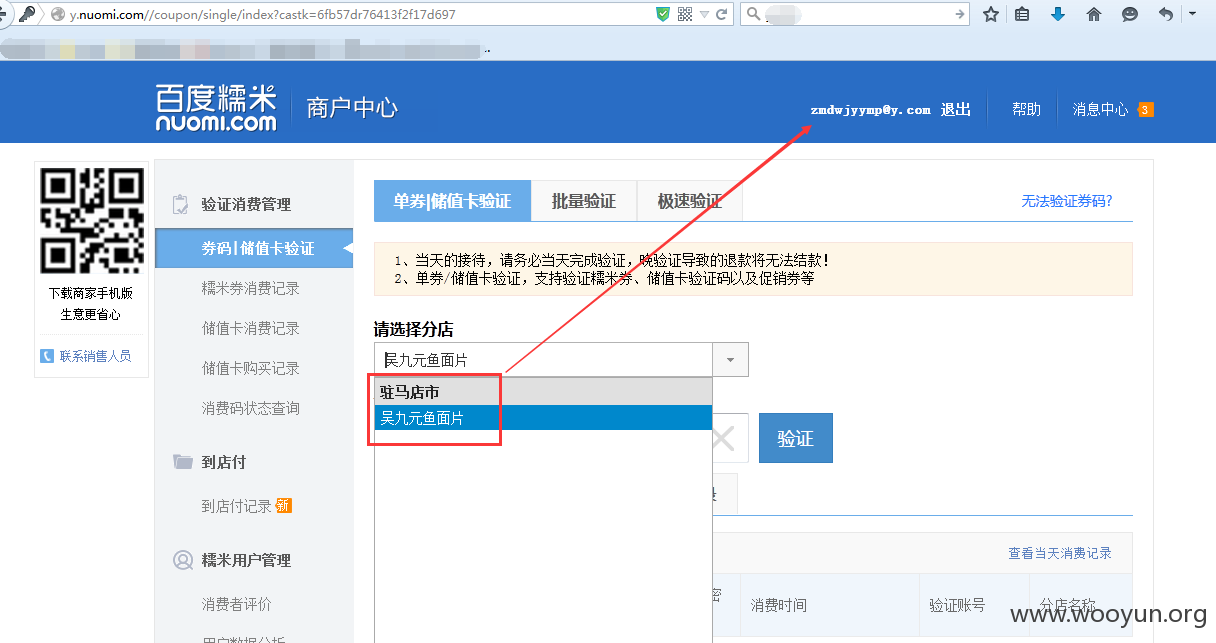Click 无法验证券码? link
The image size is (1216, 643).
[1066, 201]
